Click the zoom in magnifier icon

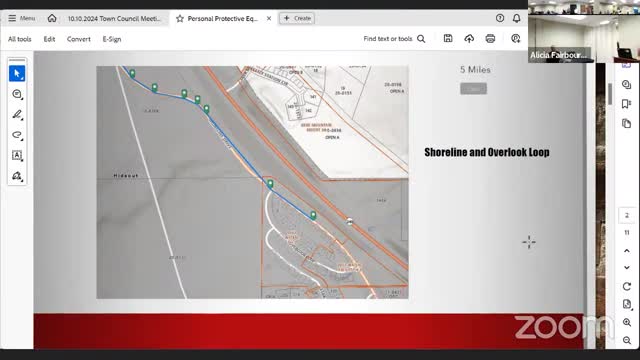[627, 322]
